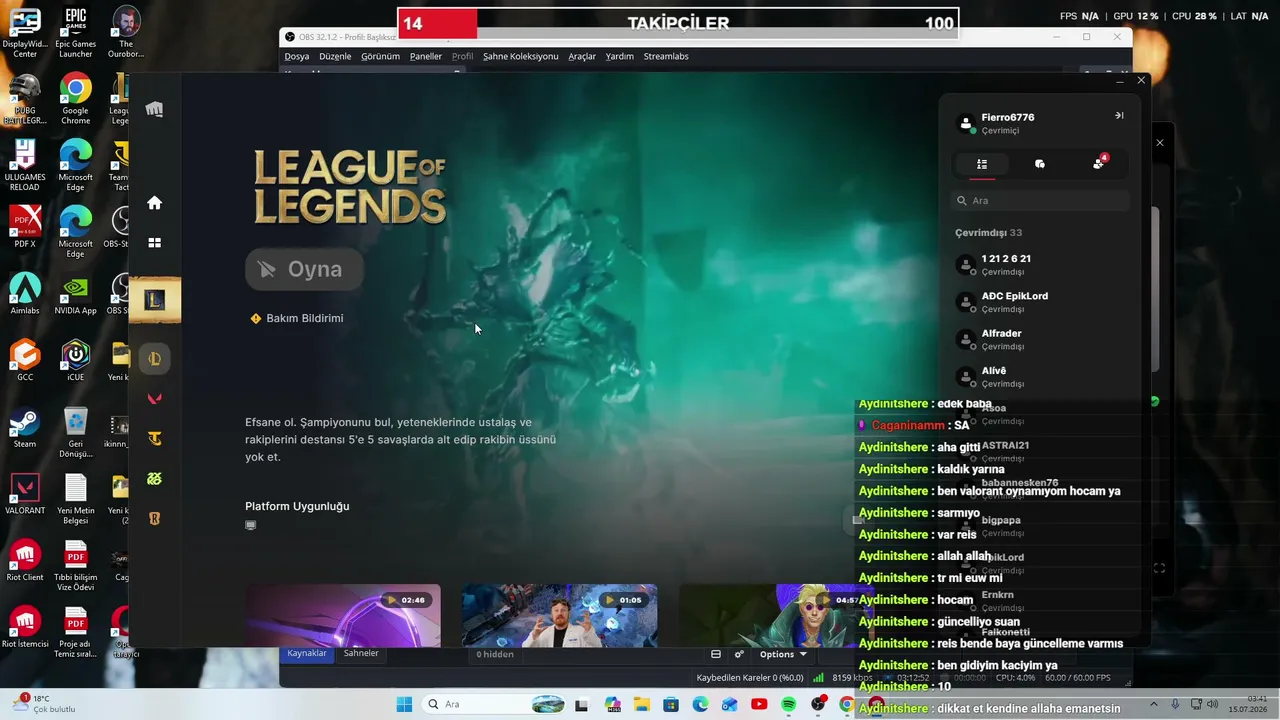Open YouTube from the taskbar

pos(759,704)
